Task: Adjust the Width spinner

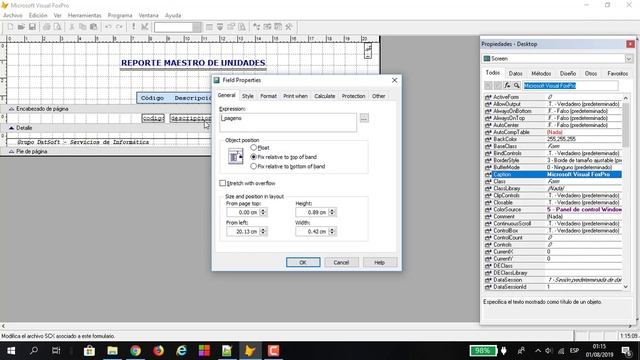Action: [x=332, y=231]
